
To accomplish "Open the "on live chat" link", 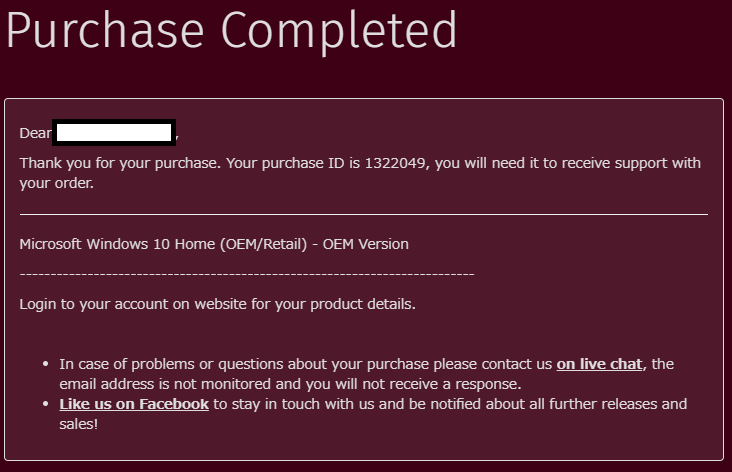I will (599, 364).
